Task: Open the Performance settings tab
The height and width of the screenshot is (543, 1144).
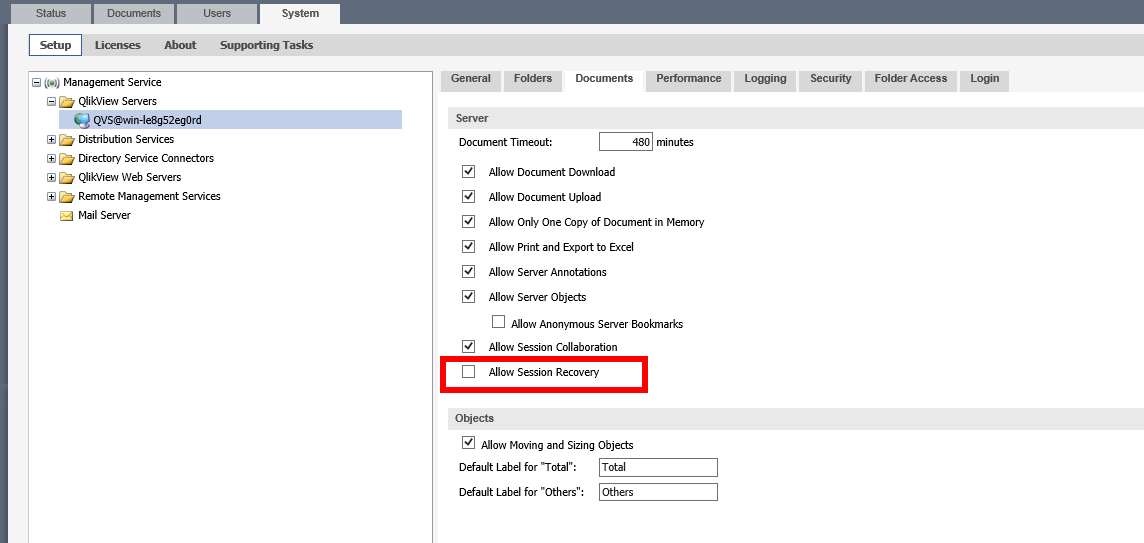Action: click(689, 79)
